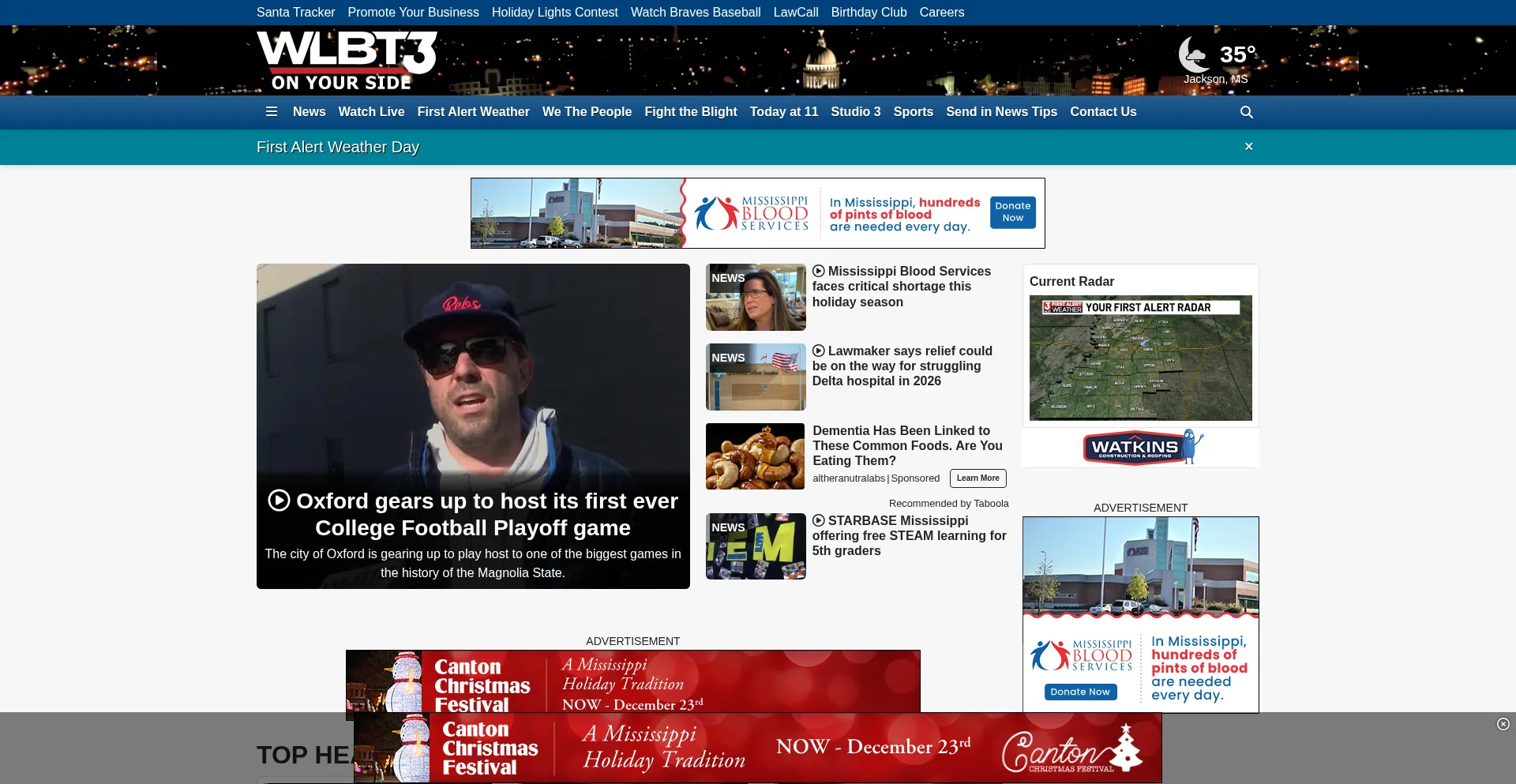Click Donate Now in the blood services ad

point(1012,212)
